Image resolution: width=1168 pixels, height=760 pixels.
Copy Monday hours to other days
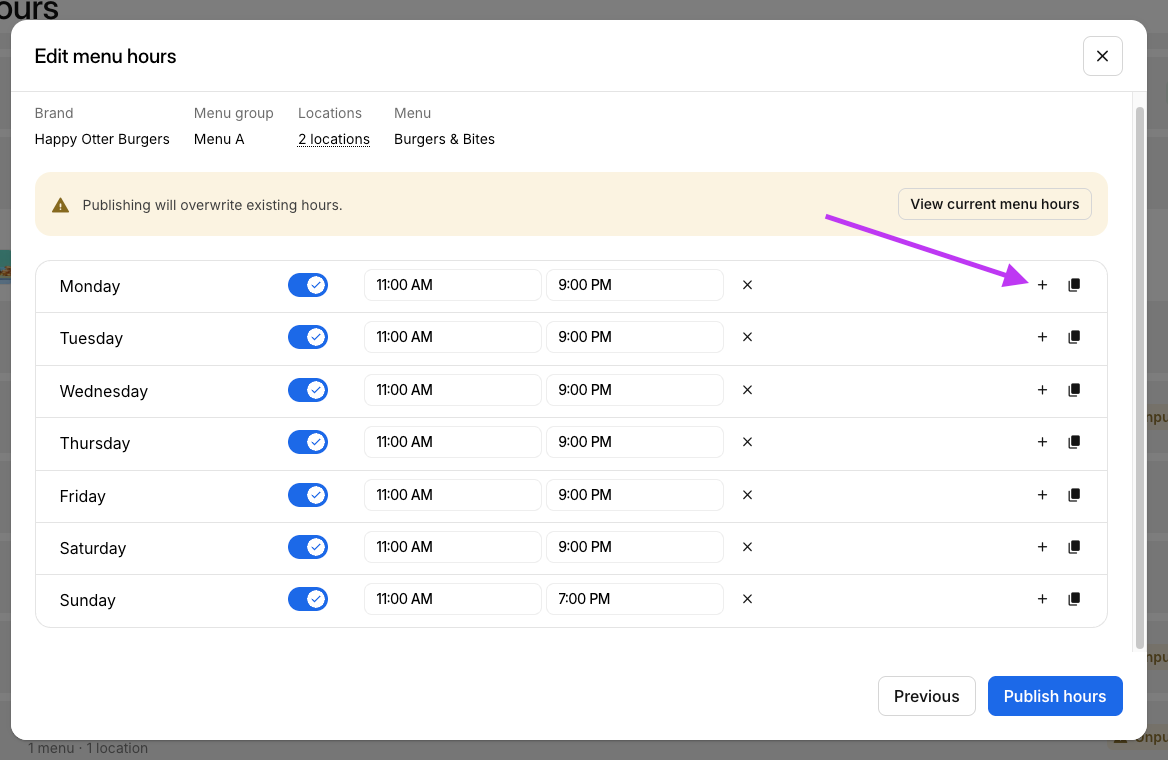pyautogui.click(x=1074, y=285)
